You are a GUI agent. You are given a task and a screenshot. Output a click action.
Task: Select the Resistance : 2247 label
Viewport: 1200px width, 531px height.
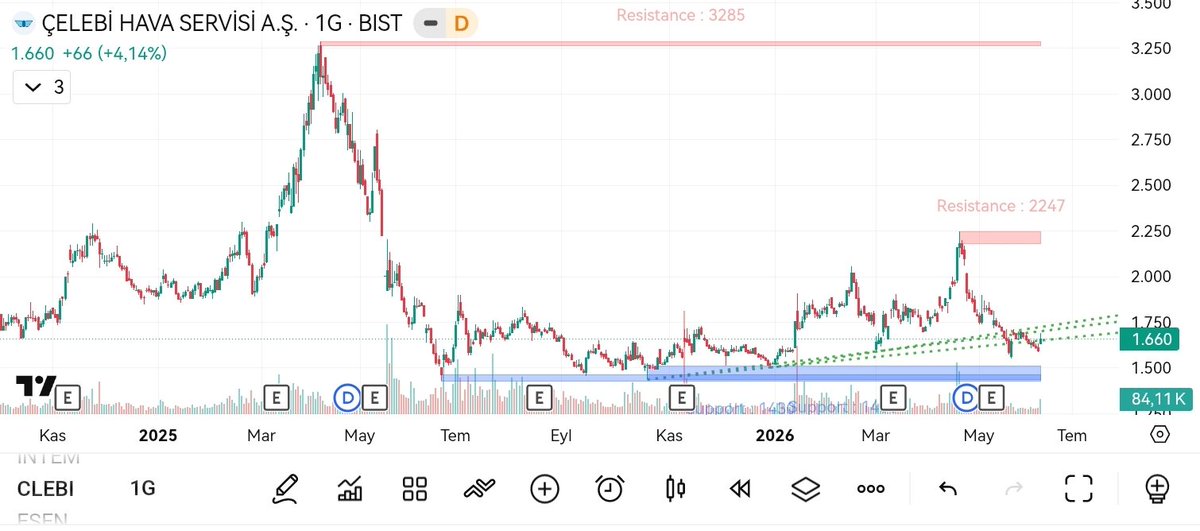pos(1001,206)
